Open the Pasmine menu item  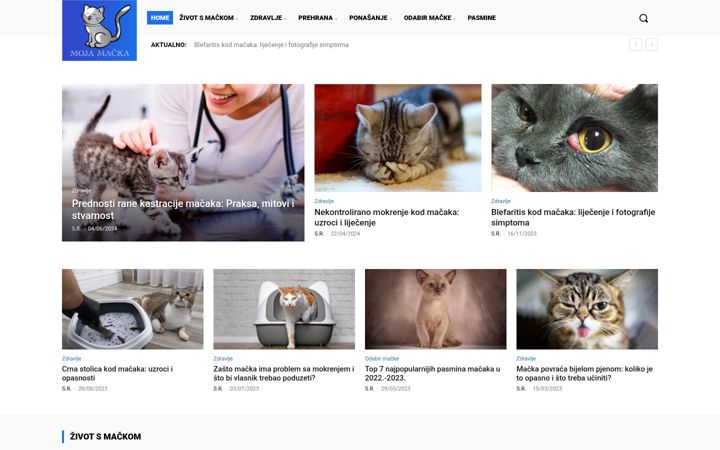coord(481,17)
